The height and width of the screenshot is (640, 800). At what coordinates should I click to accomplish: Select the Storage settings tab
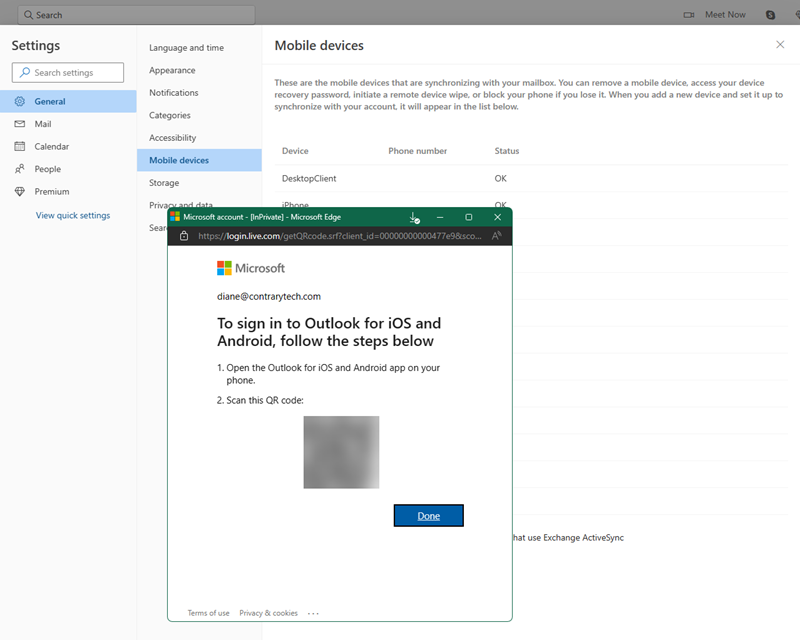click(164, 183)
